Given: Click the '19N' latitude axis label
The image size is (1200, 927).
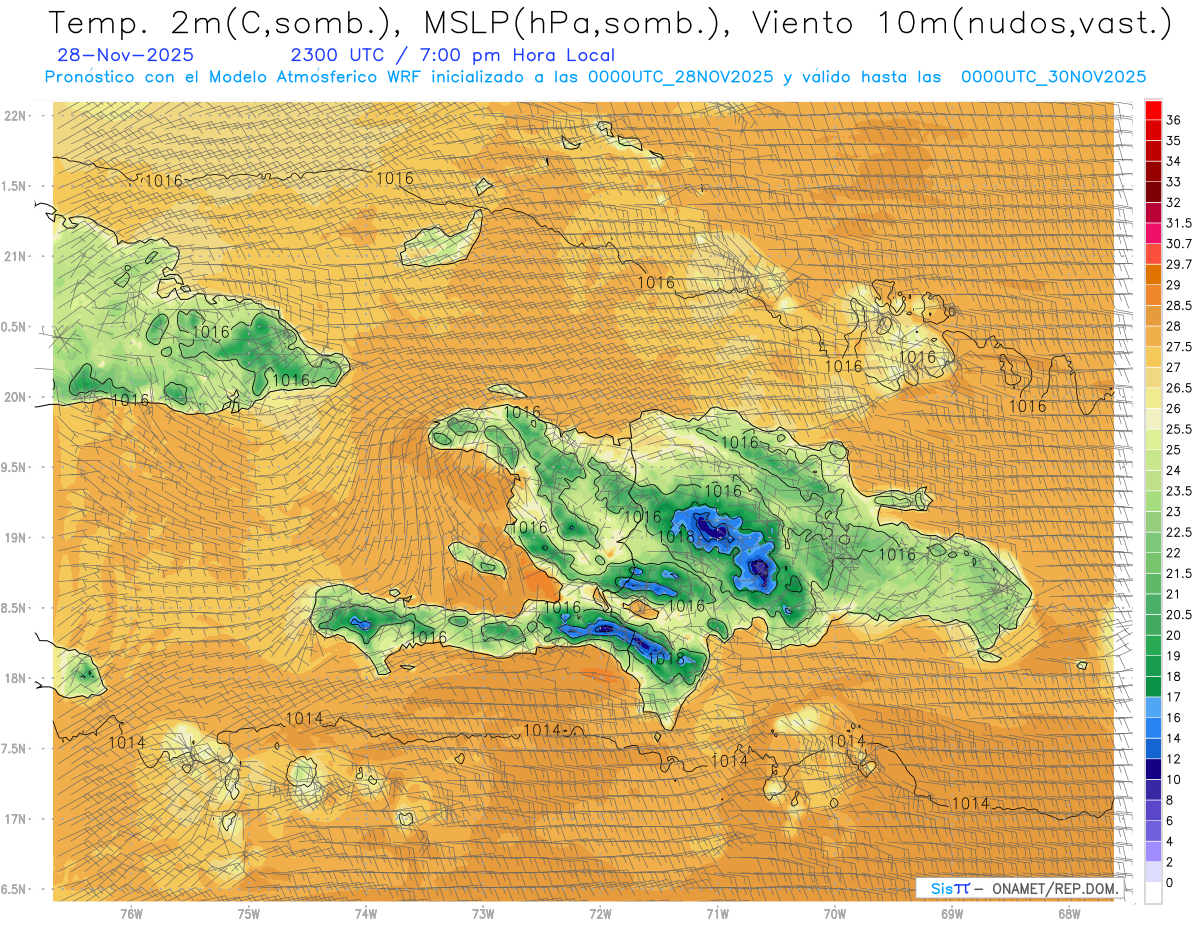Looking at the screenshot, I should click(x=15, y=538).
